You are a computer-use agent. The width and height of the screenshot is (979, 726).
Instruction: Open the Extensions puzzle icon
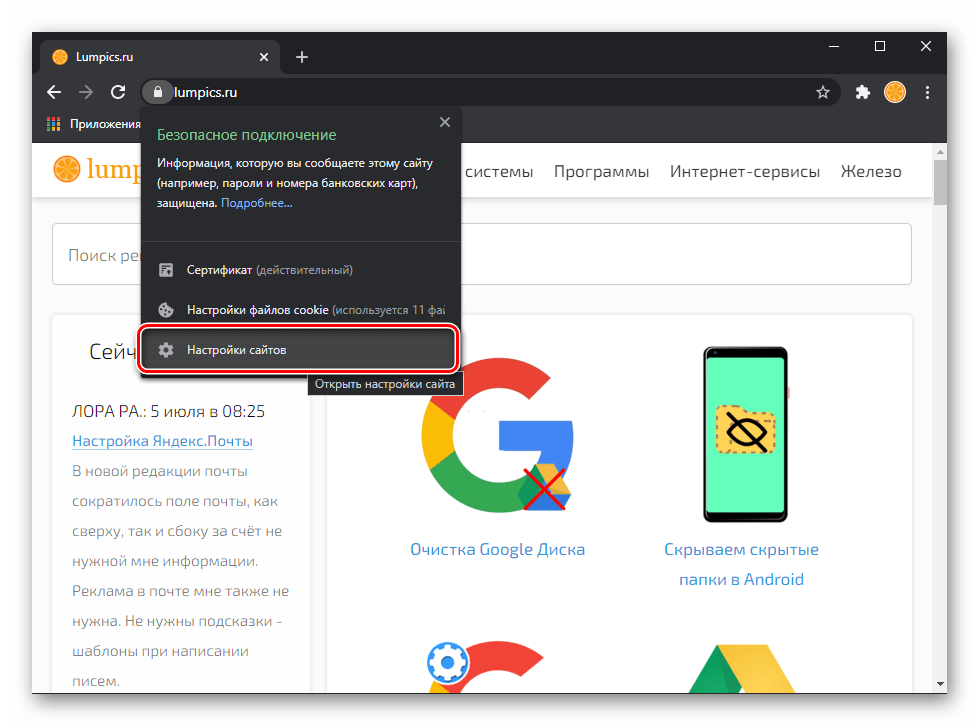tap(862, 92)
